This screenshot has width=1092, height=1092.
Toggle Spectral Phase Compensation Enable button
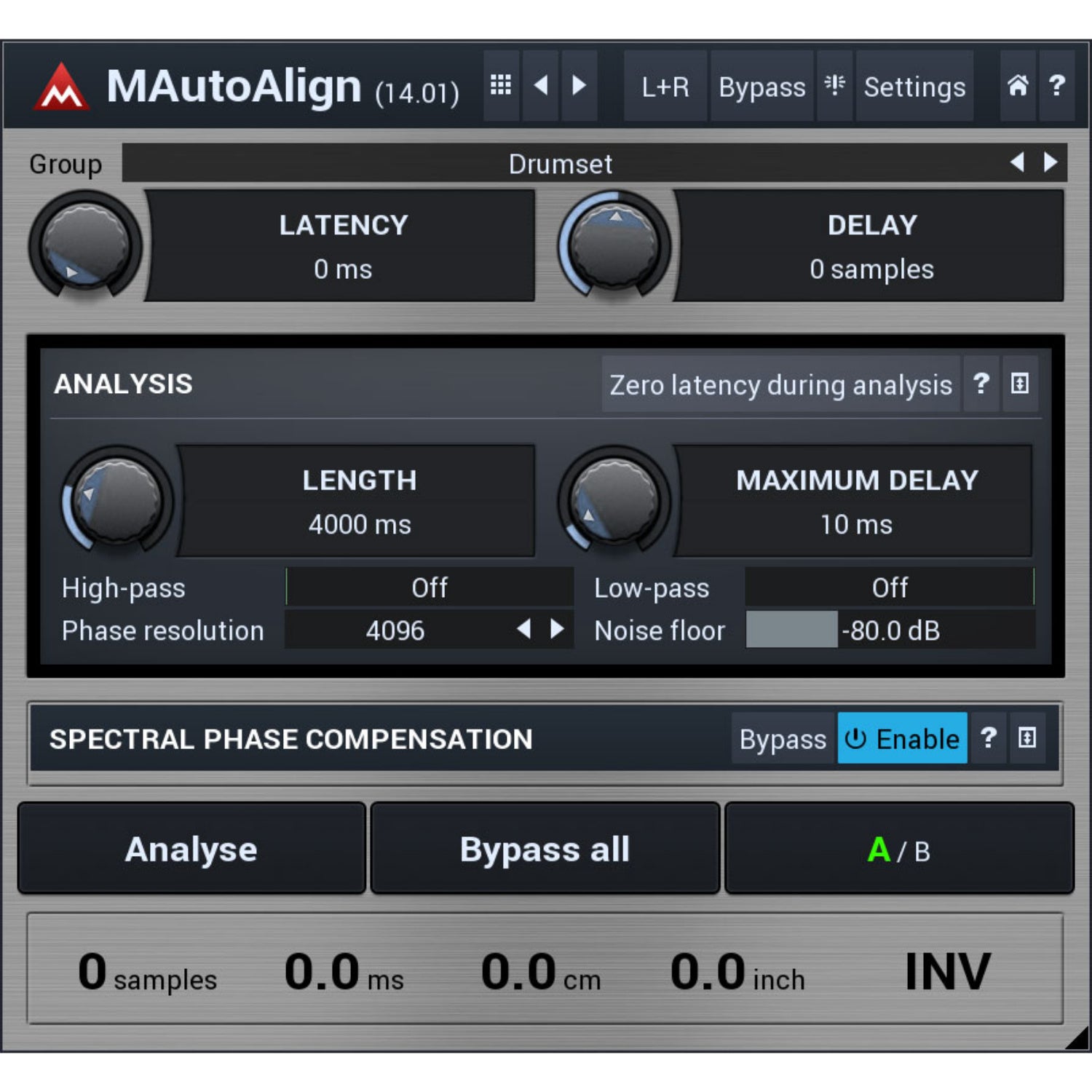point(902,739)
